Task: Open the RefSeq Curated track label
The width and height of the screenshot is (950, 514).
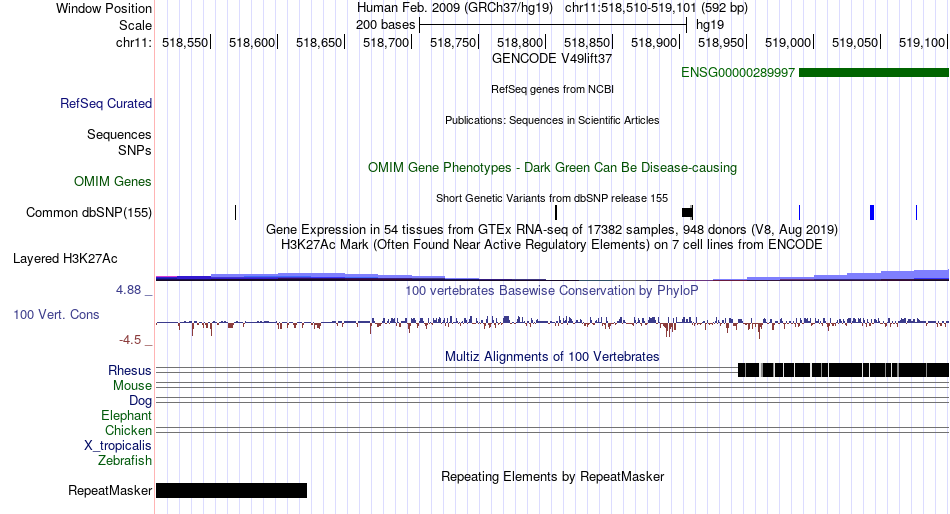Action: click(106, 104)
